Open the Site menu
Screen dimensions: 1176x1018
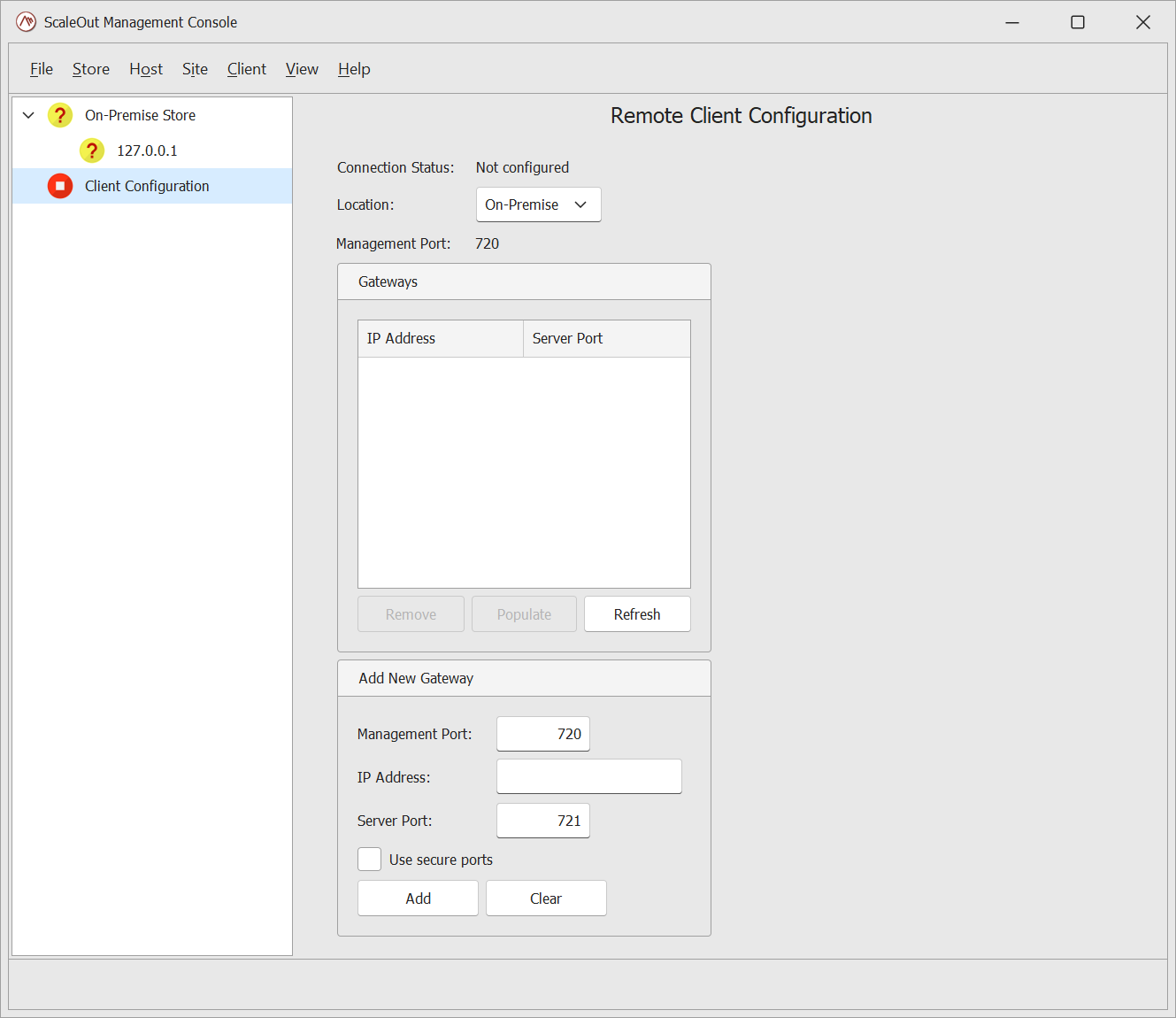(195, 69)
